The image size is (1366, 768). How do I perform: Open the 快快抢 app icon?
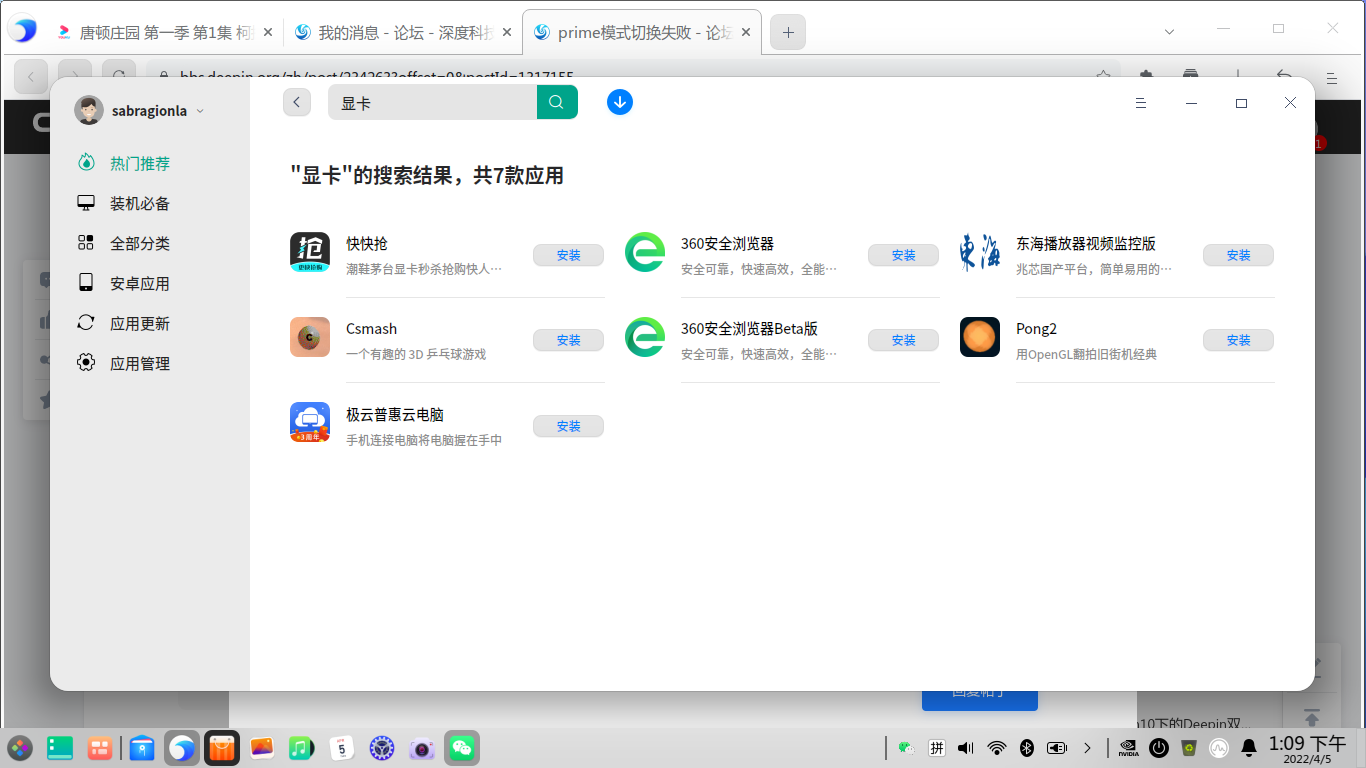(x=310, y=252)
